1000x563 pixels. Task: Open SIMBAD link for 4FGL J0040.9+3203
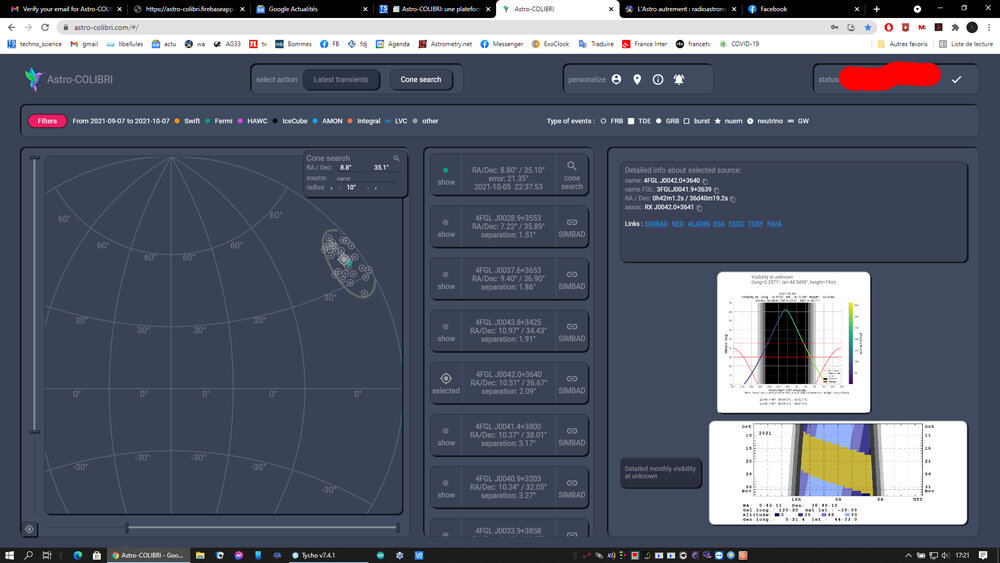(x=571, y=488)
